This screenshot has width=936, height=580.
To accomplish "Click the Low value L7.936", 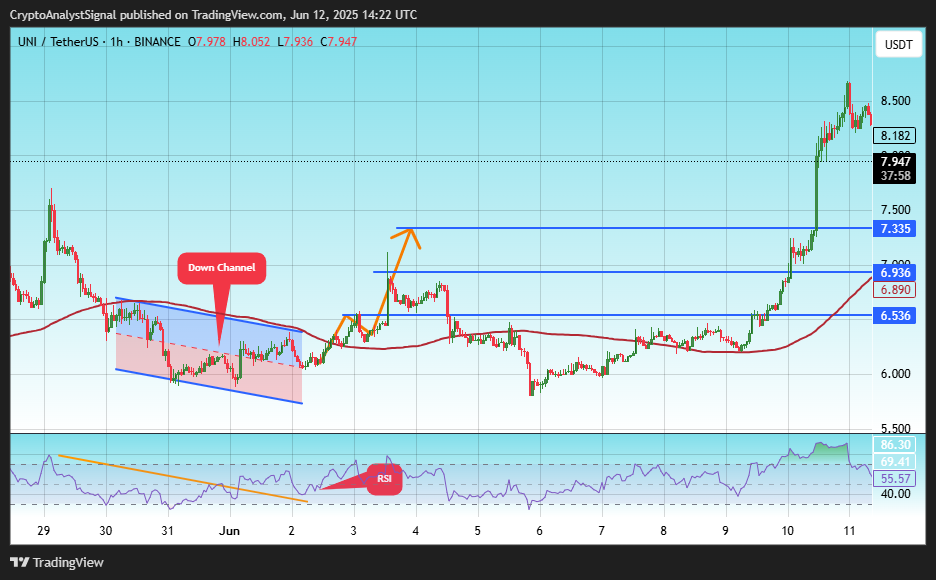I will click(x=295, y=42).
